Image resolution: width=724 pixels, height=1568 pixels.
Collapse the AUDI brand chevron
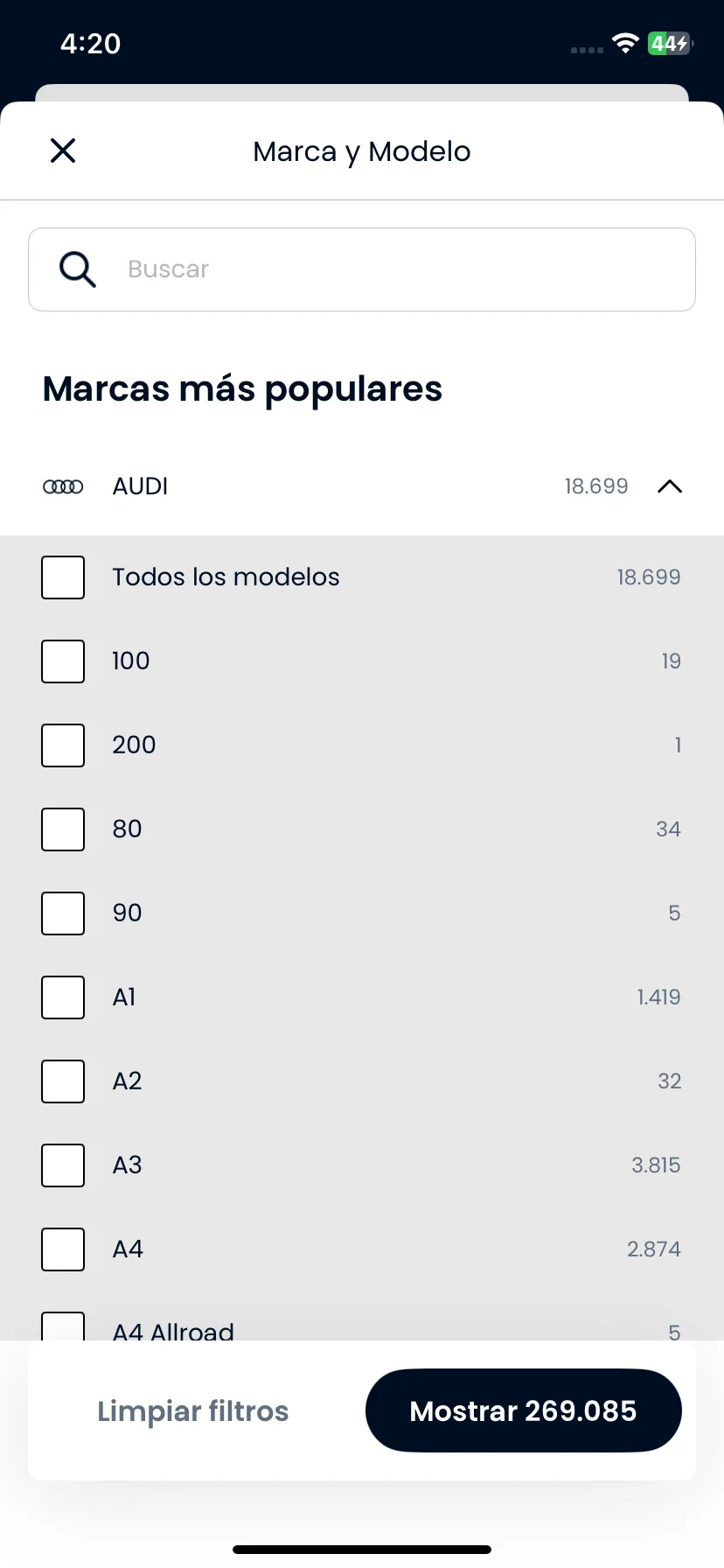tap(669, 486)
